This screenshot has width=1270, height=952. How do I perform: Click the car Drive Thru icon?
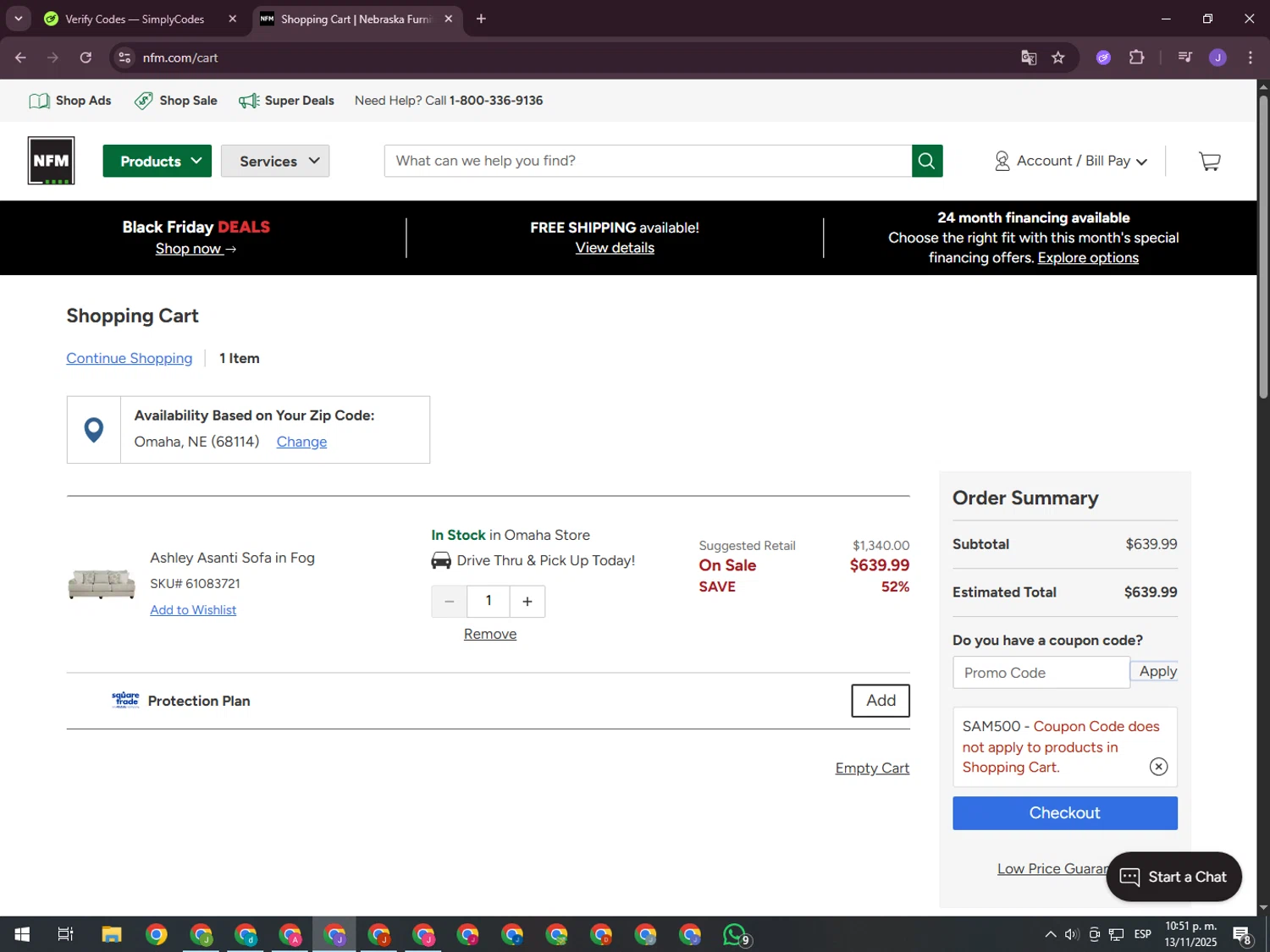point(441,560)
